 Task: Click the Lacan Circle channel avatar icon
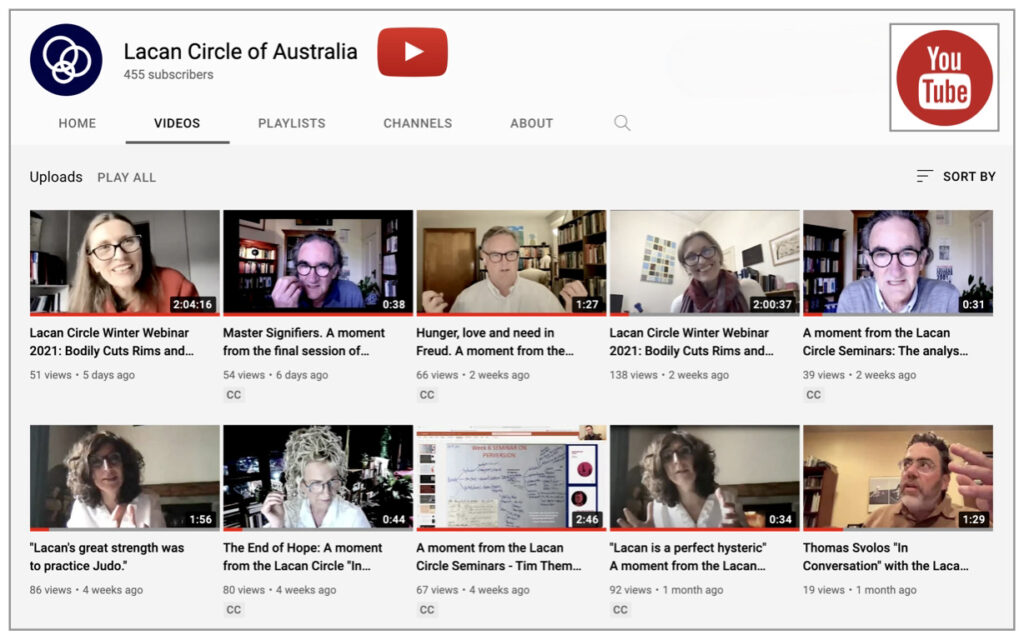point(66,60)
